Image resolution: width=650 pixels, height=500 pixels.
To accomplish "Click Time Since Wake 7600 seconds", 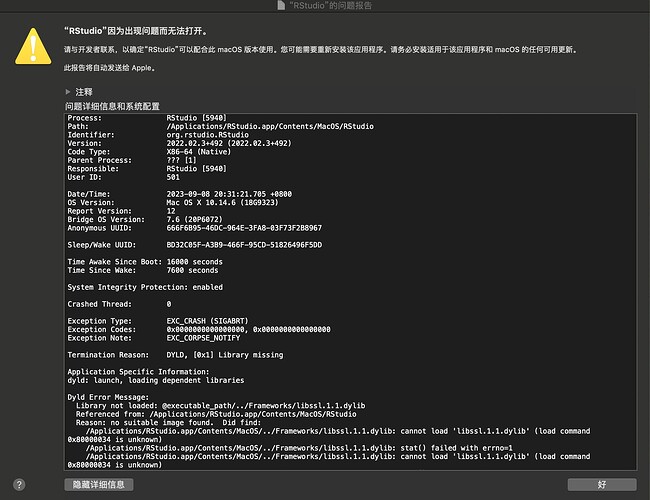I will (143, 270).
